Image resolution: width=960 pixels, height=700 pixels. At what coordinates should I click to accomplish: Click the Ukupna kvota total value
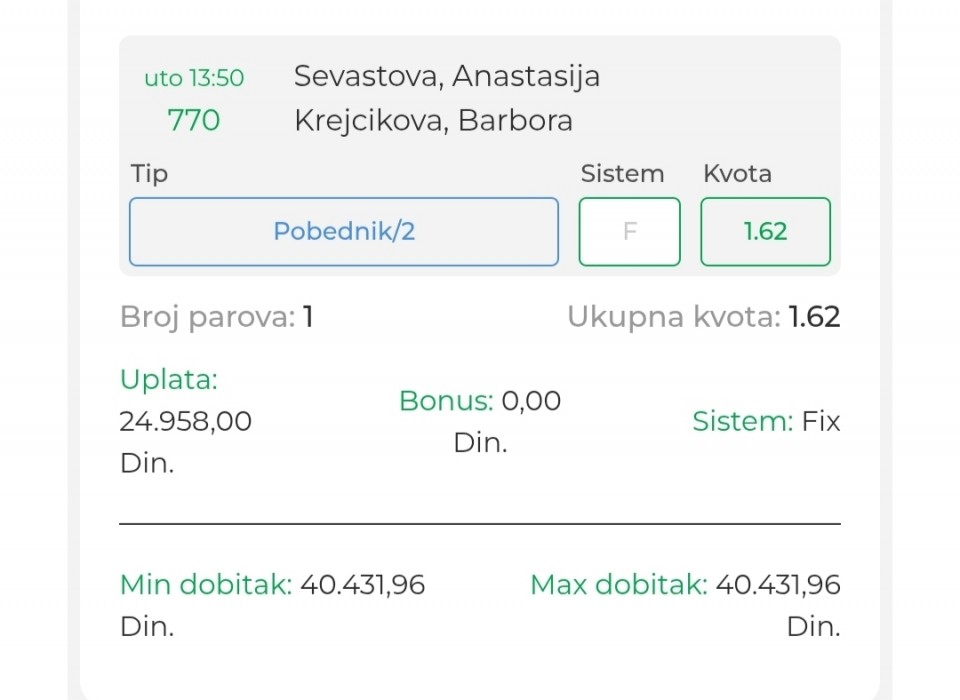(814, 317)
